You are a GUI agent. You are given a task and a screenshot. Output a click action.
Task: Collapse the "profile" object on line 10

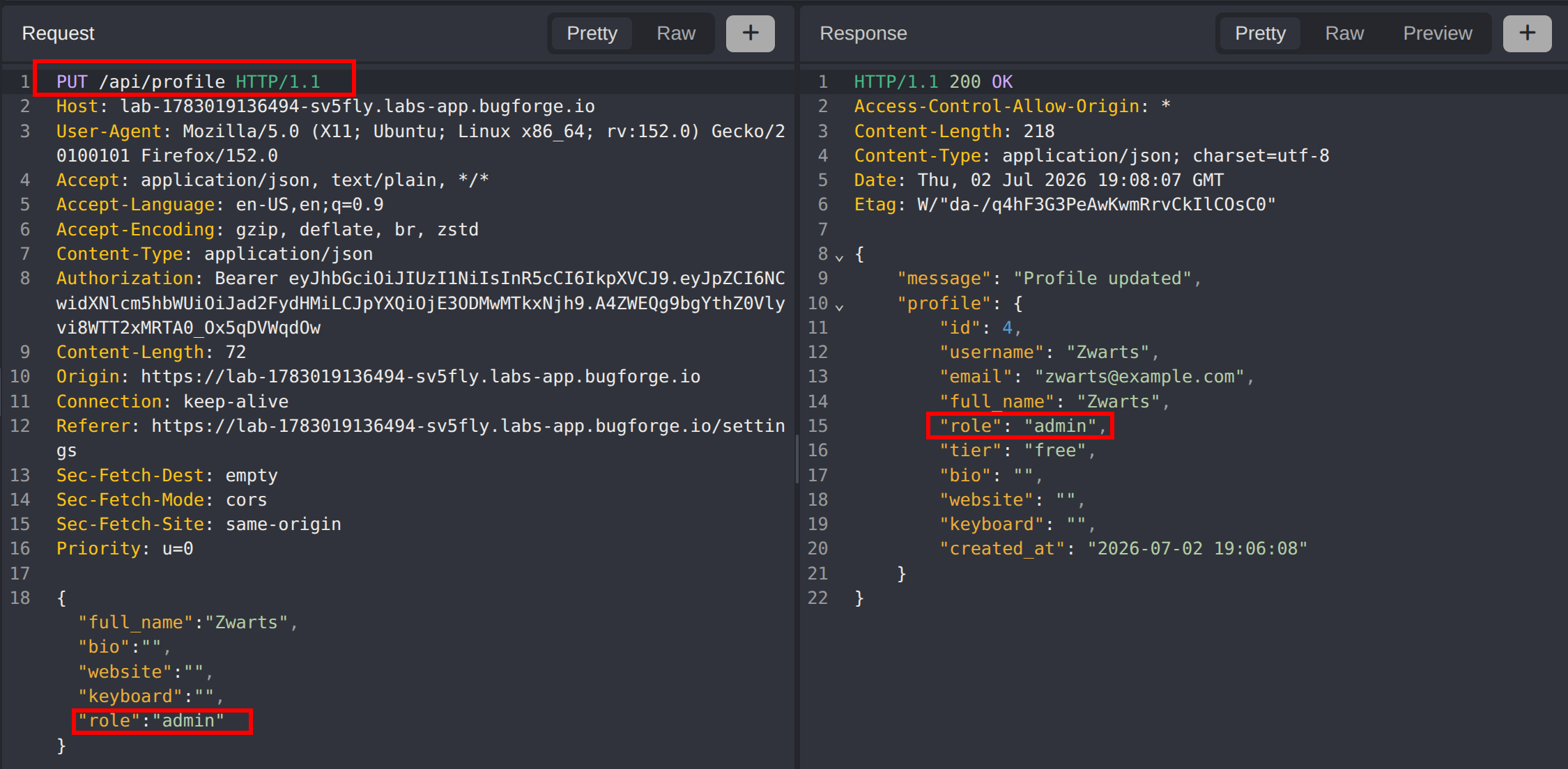(x=840, y=306)
